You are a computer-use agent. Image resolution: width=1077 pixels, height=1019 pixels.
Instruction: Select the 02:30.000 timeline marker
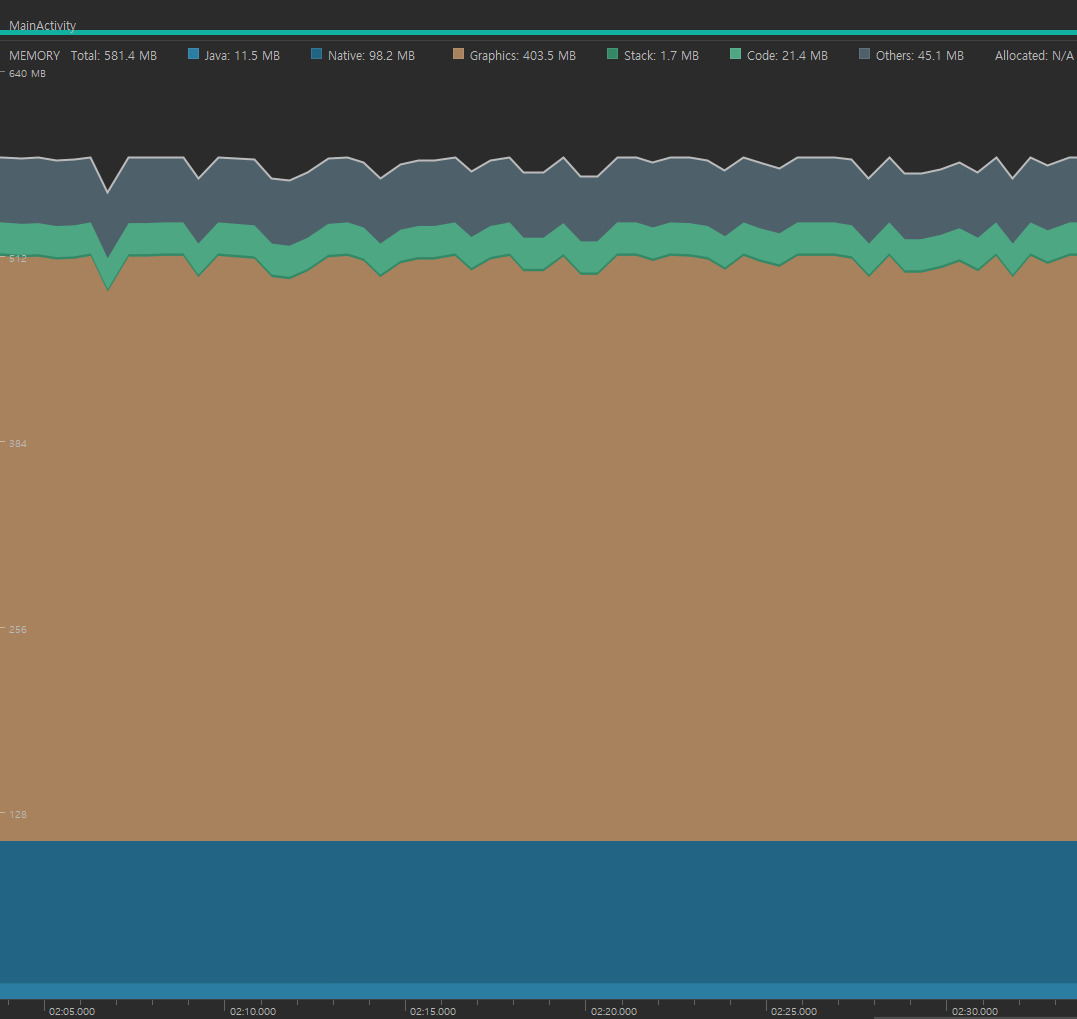click(975, 1011)
